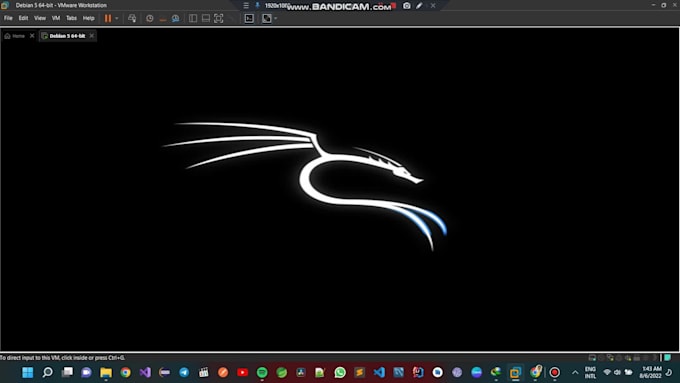Open File Explorer from taskbar
680x383 pixels.
coord(106,372)
